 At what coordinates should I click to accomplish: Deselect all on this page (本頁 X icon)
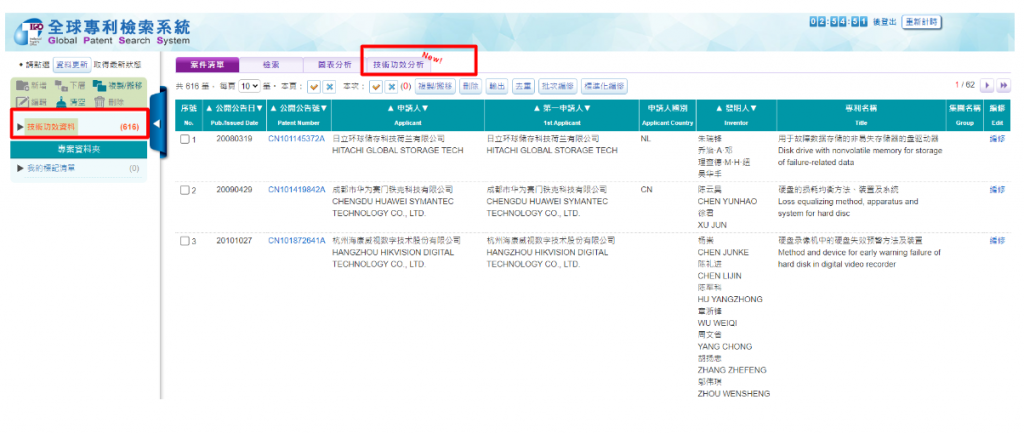(x=329, y=86)
